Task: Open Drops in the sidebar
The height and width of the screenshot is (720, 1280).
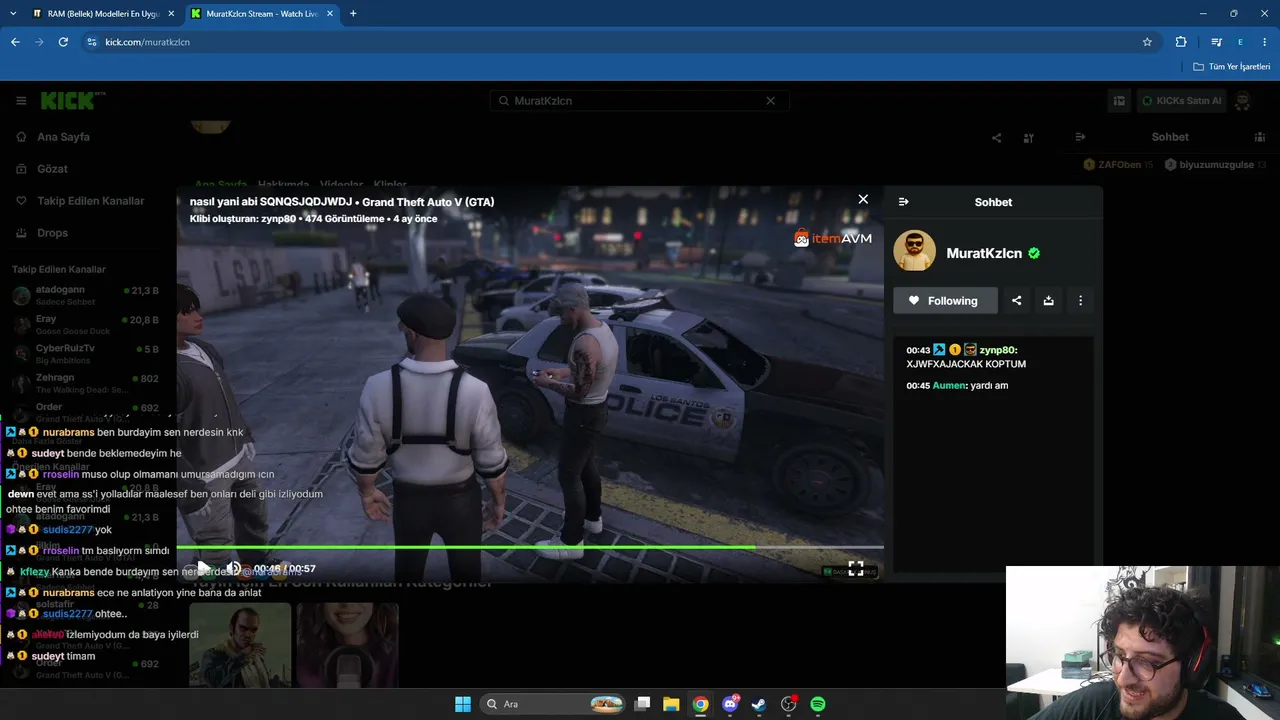Action: coord(52,233)
